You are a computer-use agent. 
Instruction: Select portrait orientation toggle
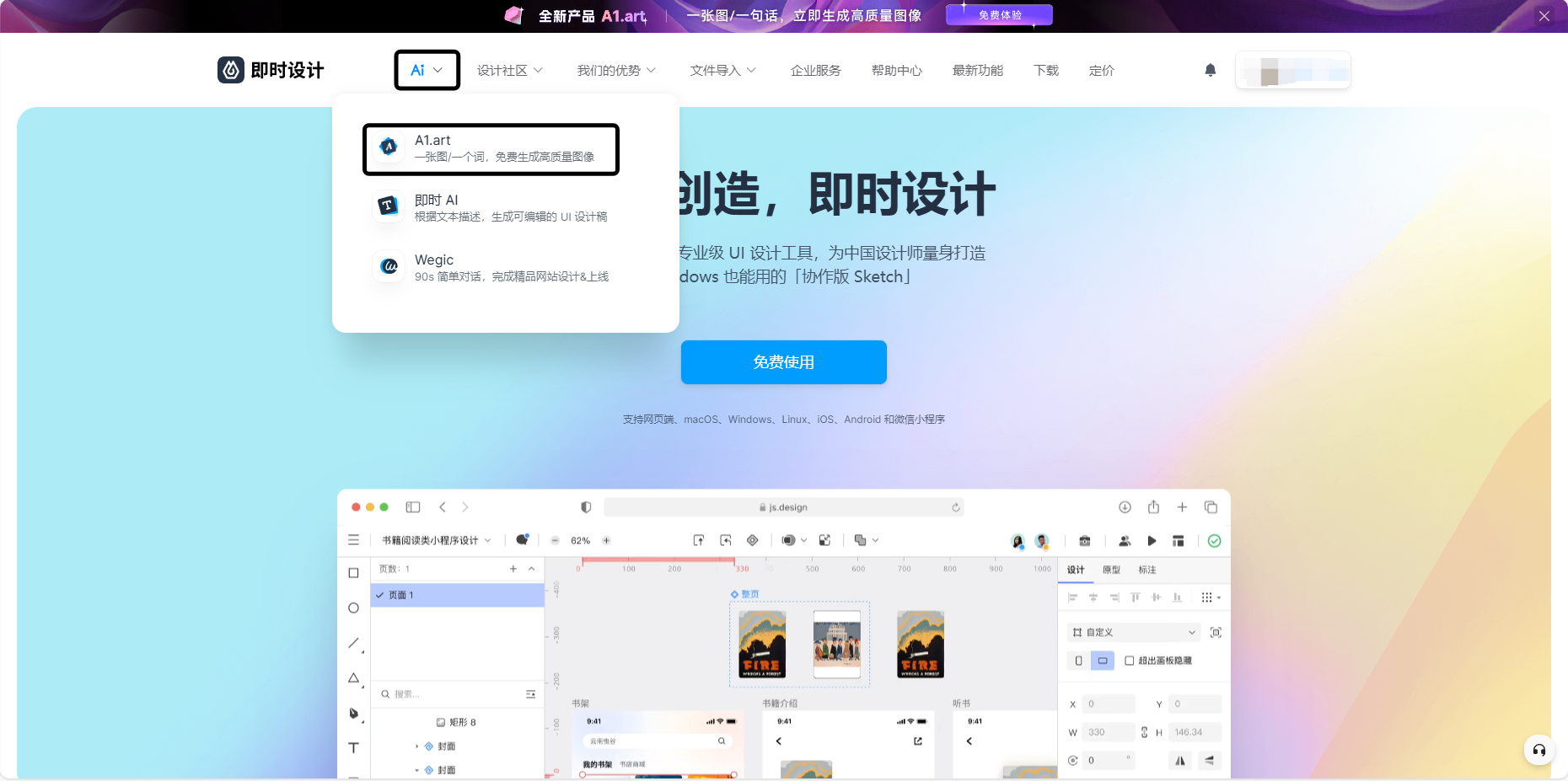[x=1079, y=661]
